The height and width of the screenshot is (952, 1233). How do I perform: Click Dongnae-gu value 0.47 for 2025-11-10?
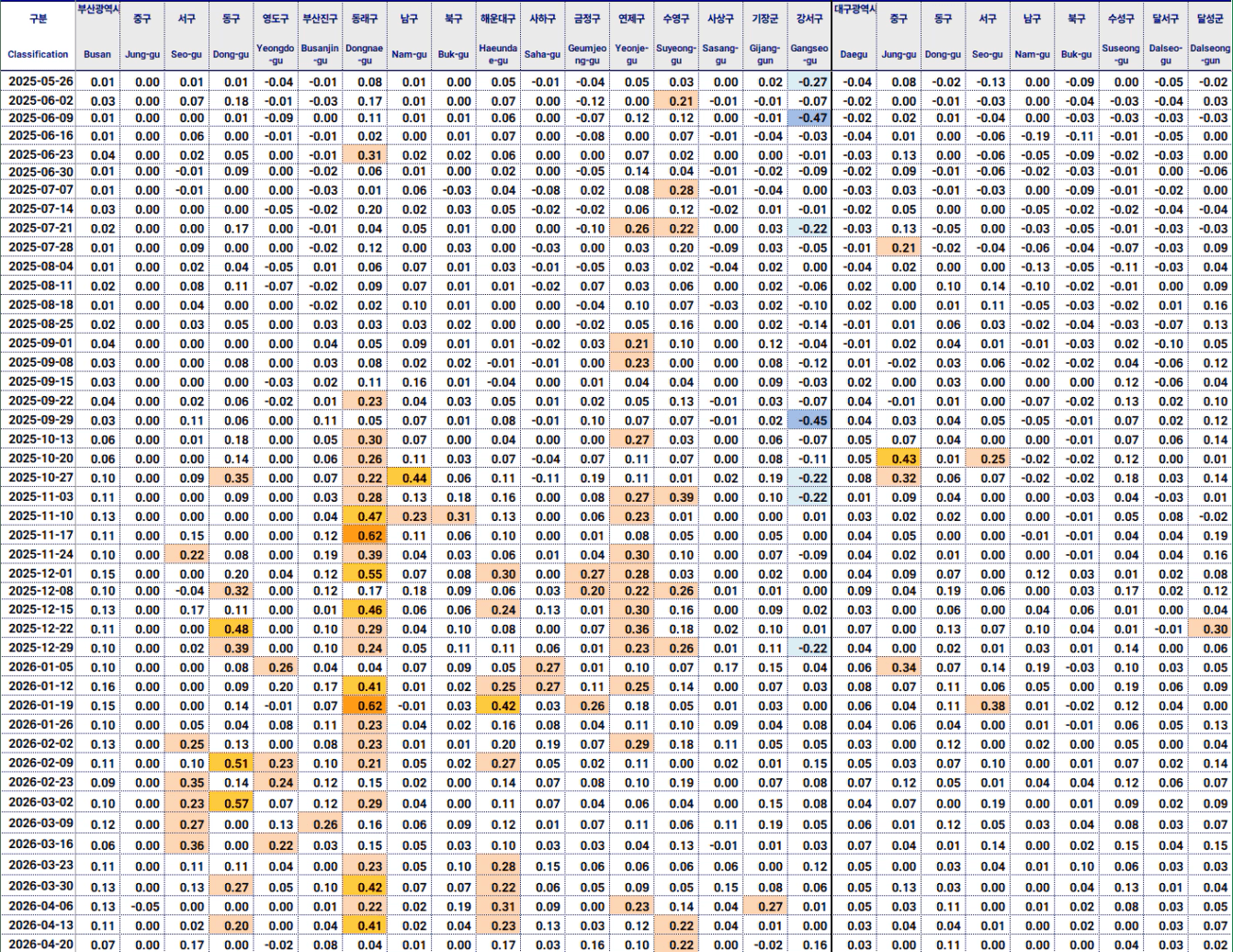click(365, 516)
